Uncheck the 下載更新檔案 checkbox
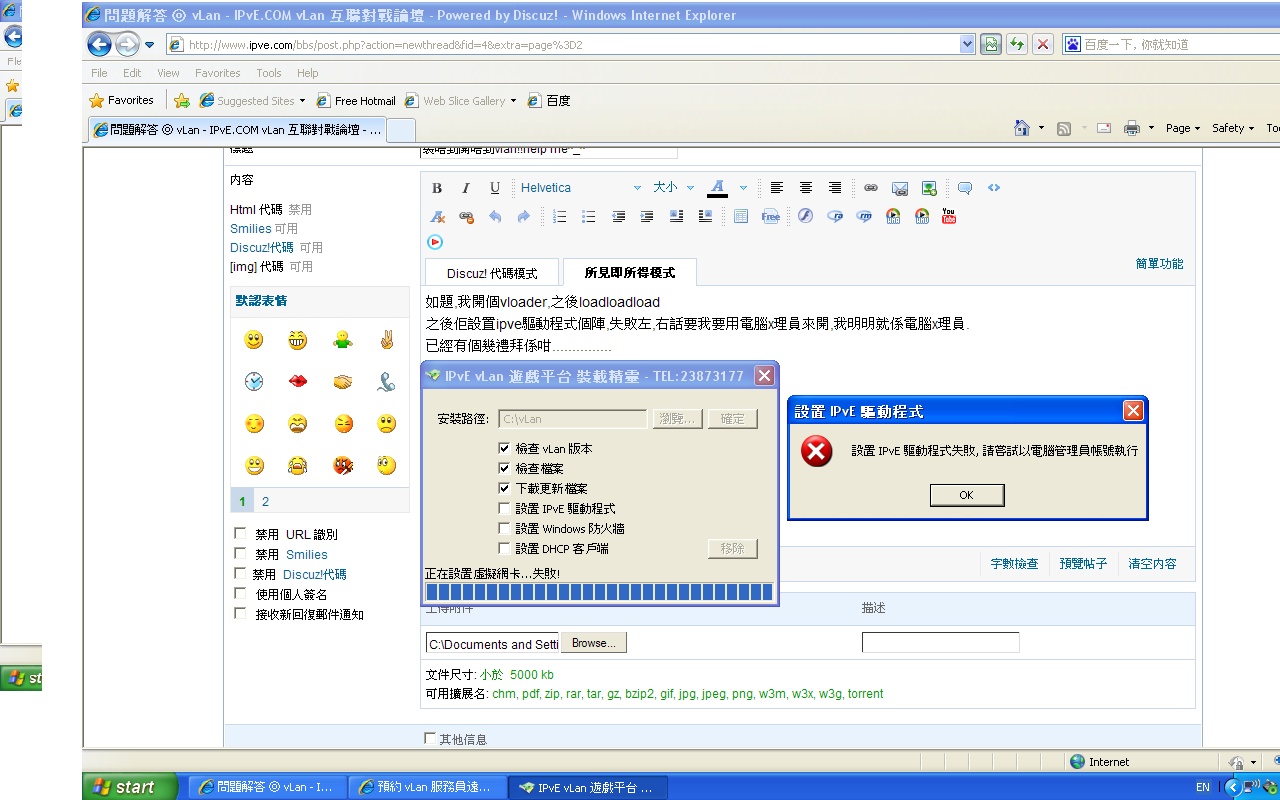Viewport: 1280px width, 800px height. pos(505,489)
